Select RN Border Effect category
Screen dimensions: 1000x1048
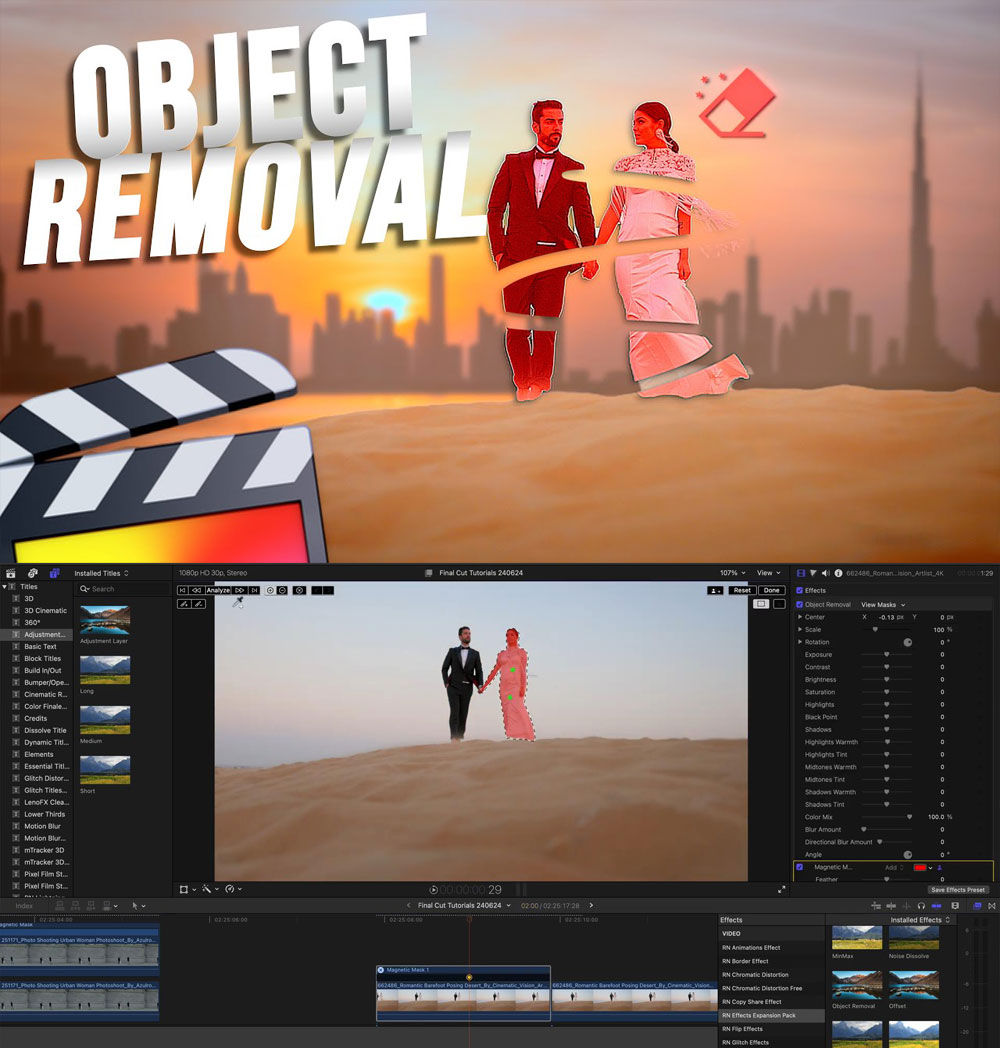click(x=771, y=961)
